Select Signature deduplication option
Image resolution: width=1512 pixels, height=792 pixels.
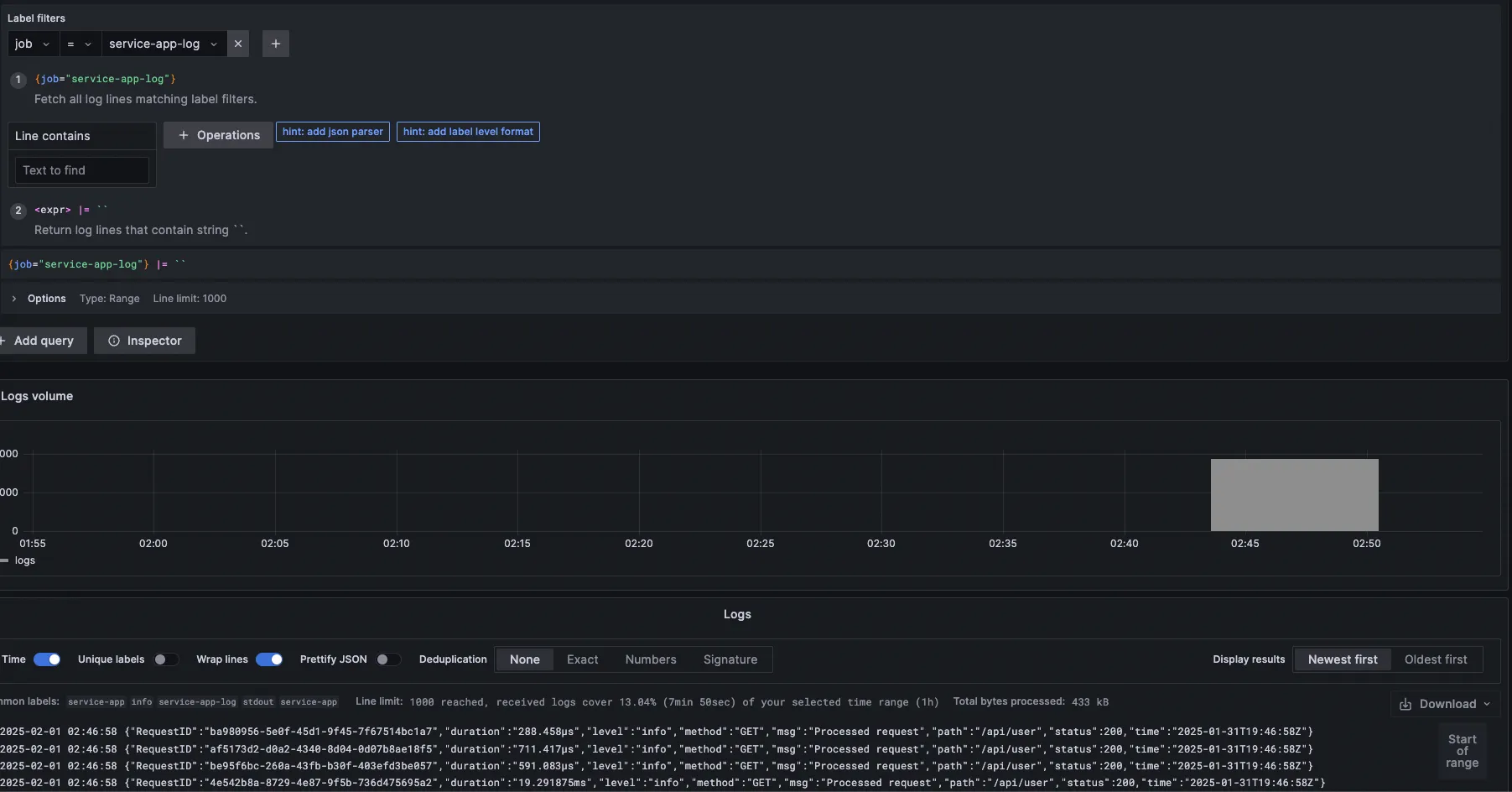coord(730,659)
